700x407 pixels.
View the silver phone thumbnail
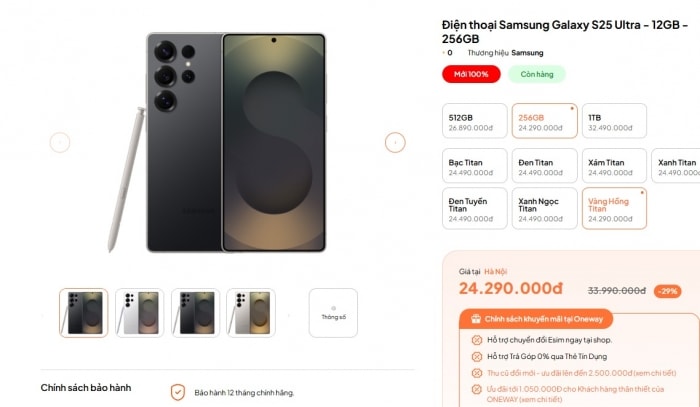tap(140, 313)
